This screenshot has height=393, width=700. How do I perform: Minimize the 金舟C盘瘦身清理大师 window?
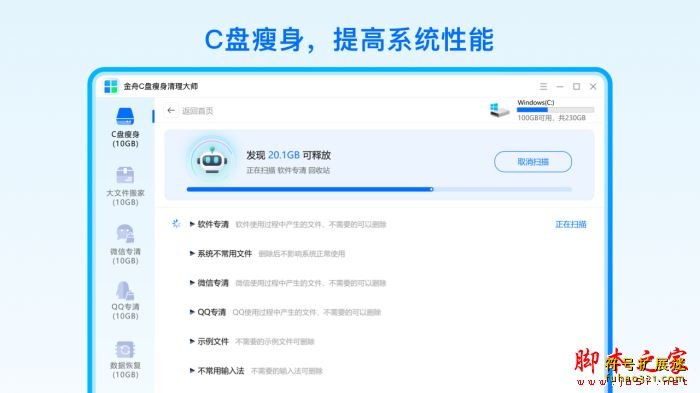(x=560, y=86)
